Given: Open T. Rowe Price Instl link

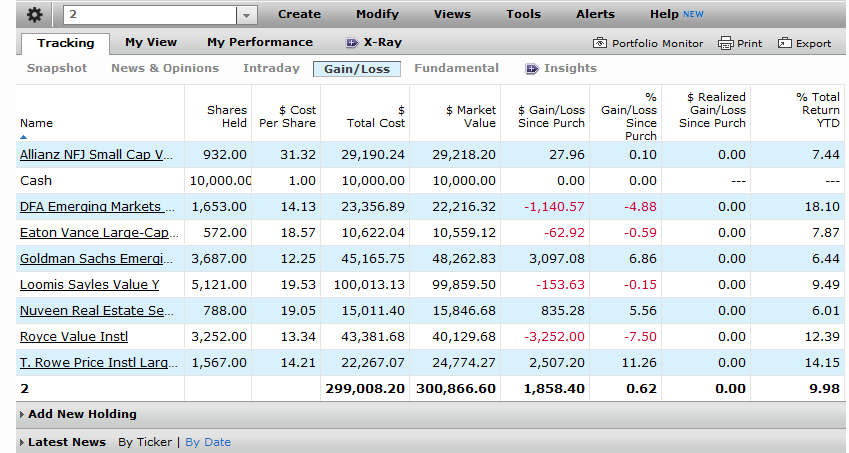Looking at the screenshot, I should 99,363.
